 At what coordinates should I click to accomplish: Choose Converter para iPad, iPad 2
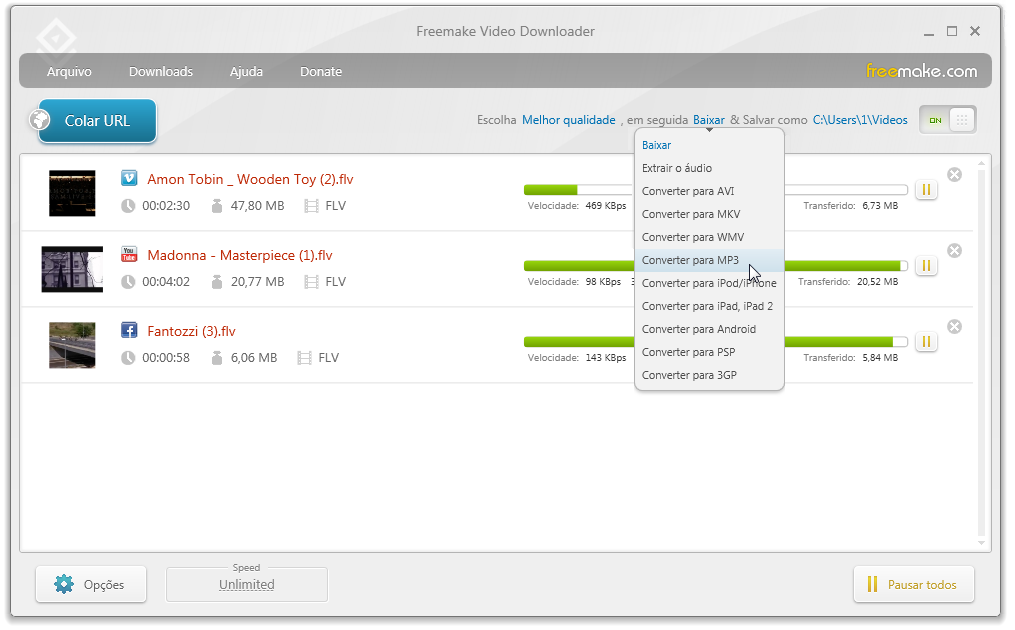pyautogui.click(x=709, y=306)
